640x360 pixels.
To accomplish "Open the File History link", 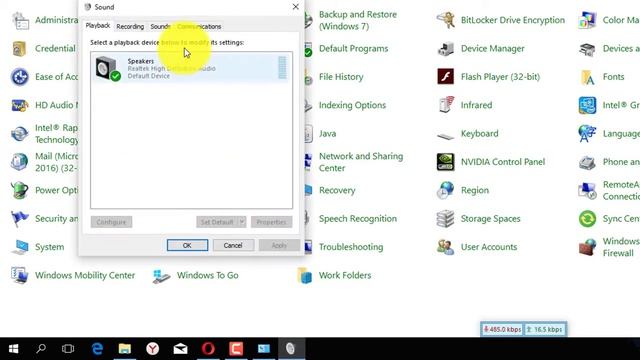I will coord(341,77).
